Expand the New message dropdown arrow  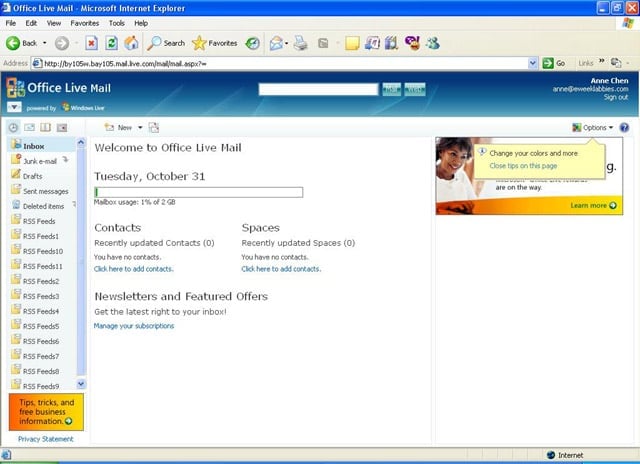[x=140, y=128]
